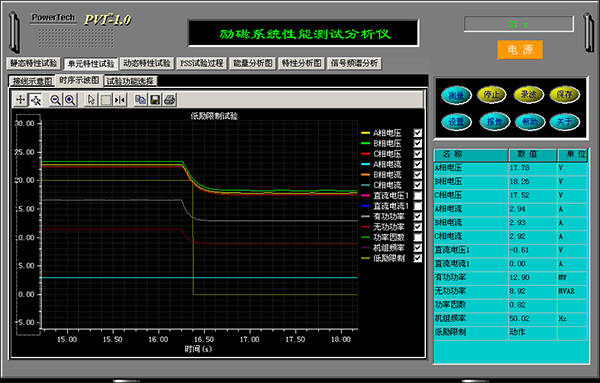
Task: Select the 无功功率 value 8.92
Action: 517,291
